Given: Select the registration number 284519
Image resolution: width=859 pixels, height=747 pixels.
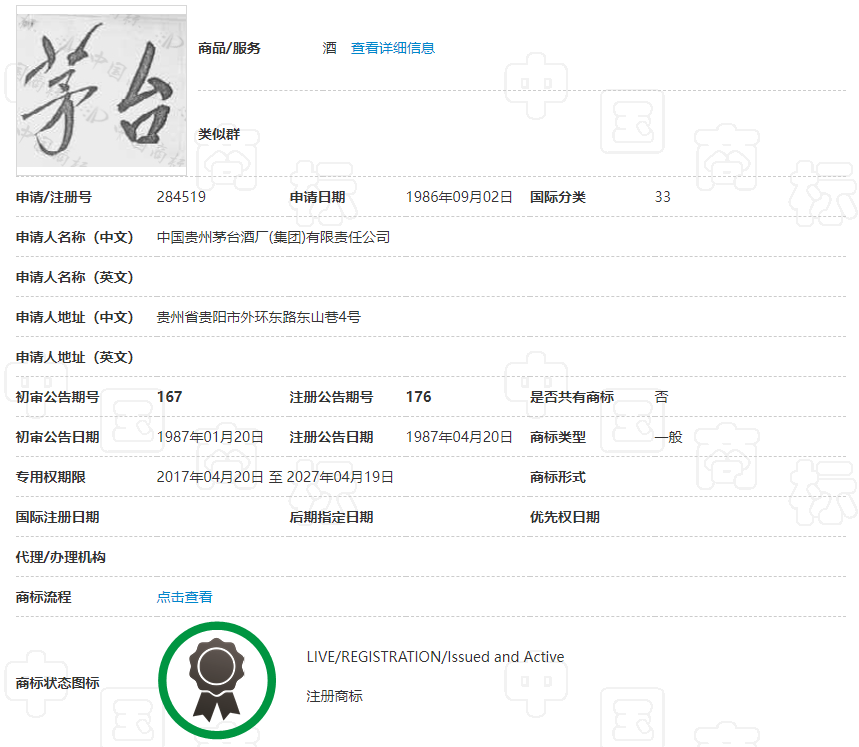Looking at the screenshot, I should pyautogui.click(x=181, y=197).
